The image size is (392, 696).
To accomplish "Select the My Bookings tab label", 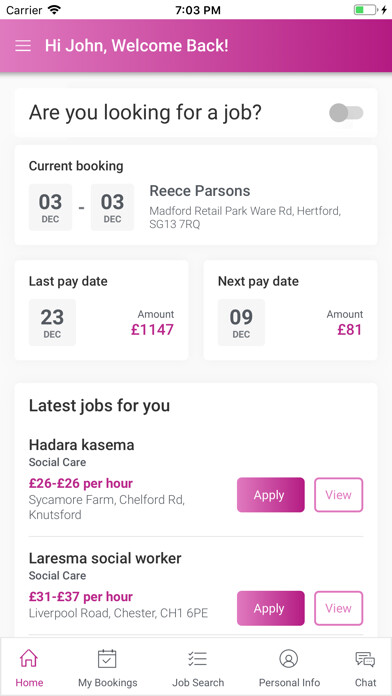I will (x=108, y=682).
